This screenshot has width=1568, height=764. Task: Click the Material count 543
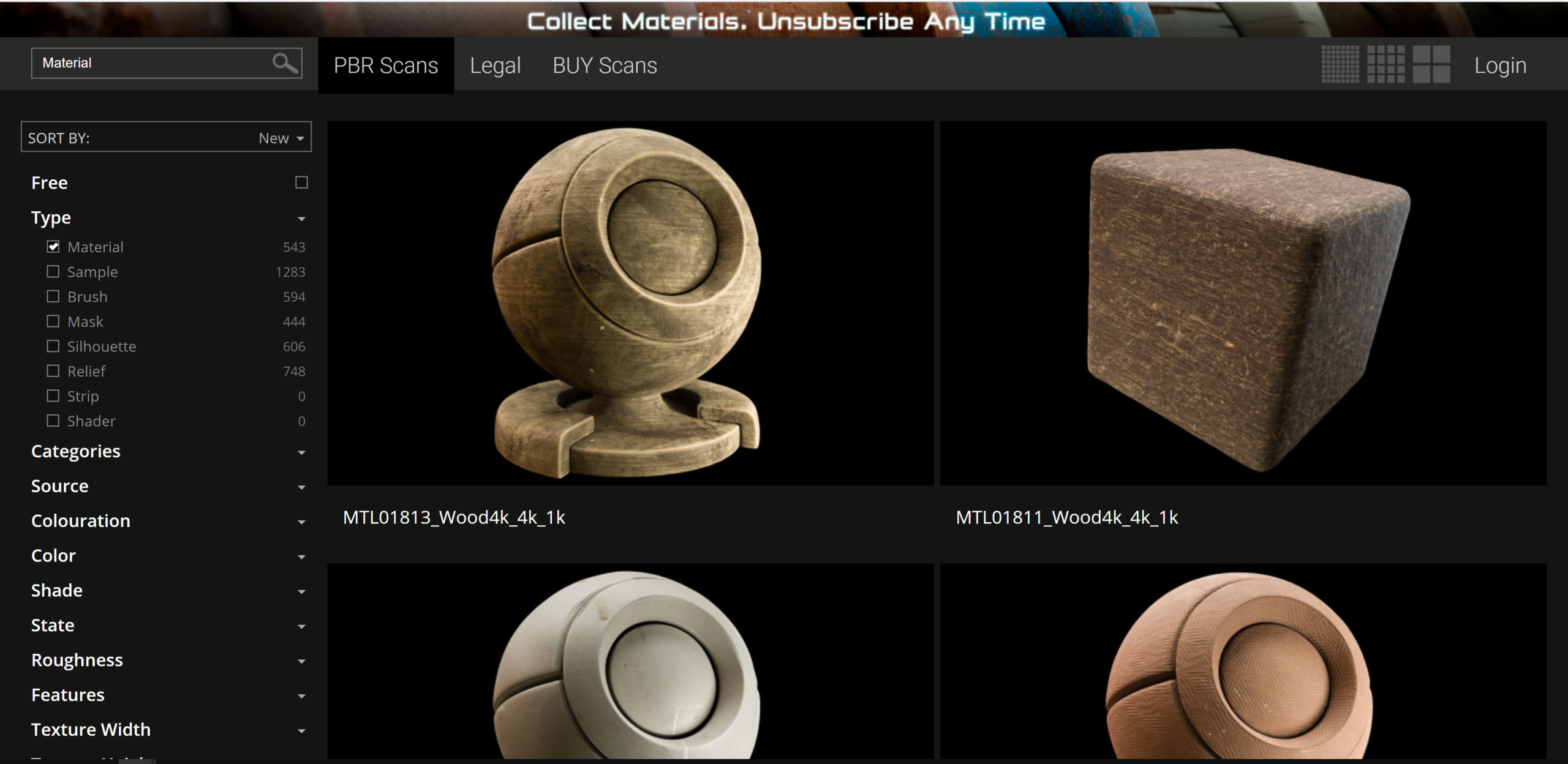(x=294, y=247)
